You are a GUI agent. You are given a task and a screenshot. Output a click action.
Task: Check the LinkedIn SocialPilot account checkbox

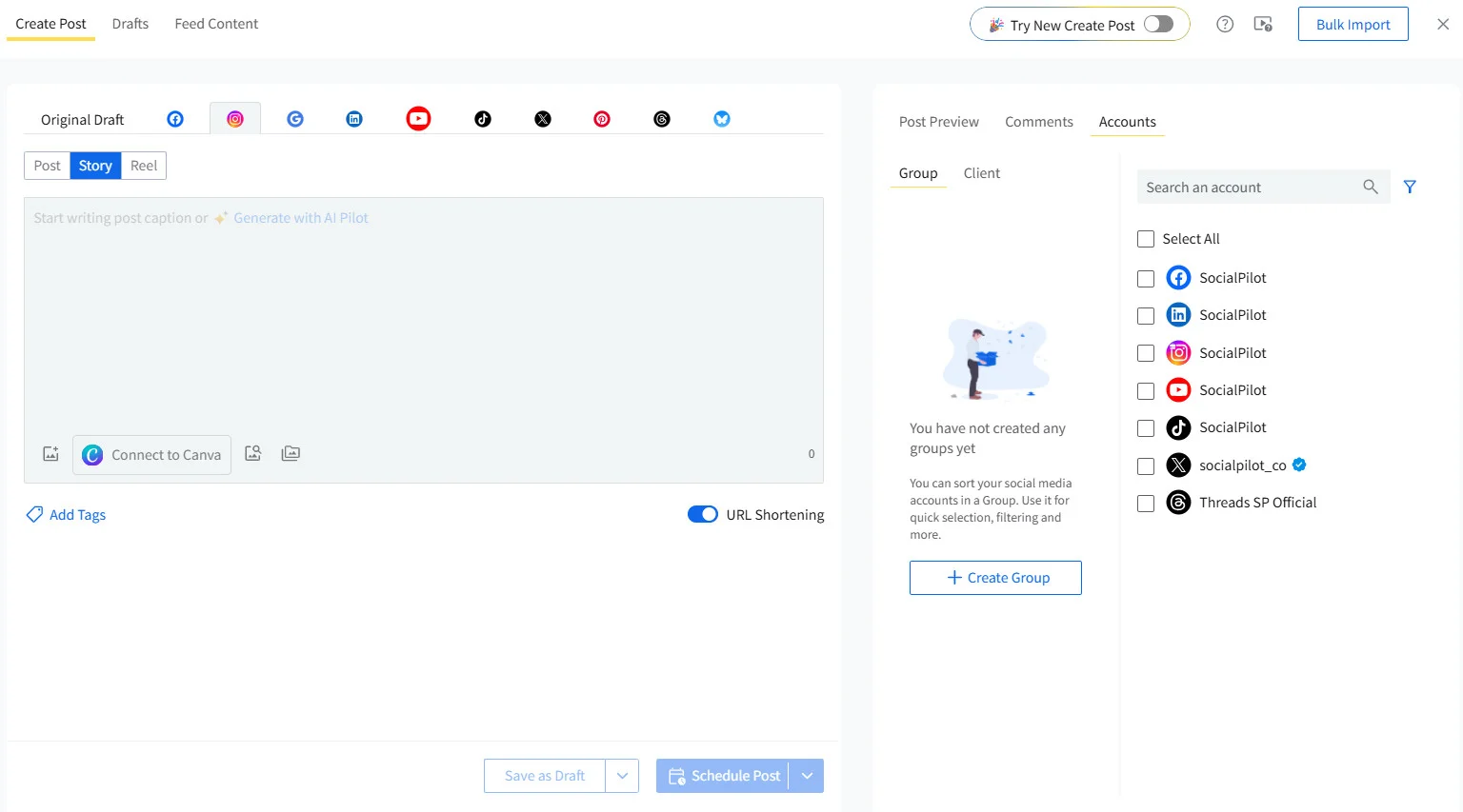[1146, 316]
